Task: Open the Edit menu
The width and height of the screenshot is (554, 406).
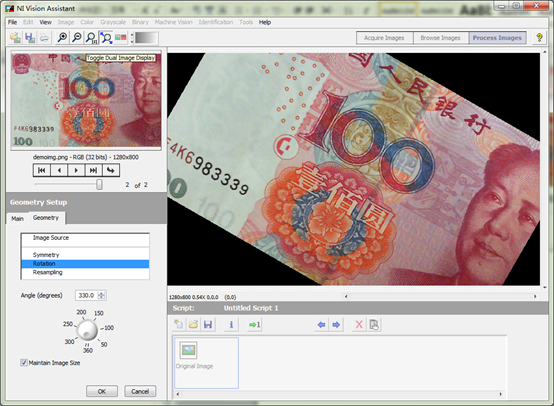Action: 28,22
